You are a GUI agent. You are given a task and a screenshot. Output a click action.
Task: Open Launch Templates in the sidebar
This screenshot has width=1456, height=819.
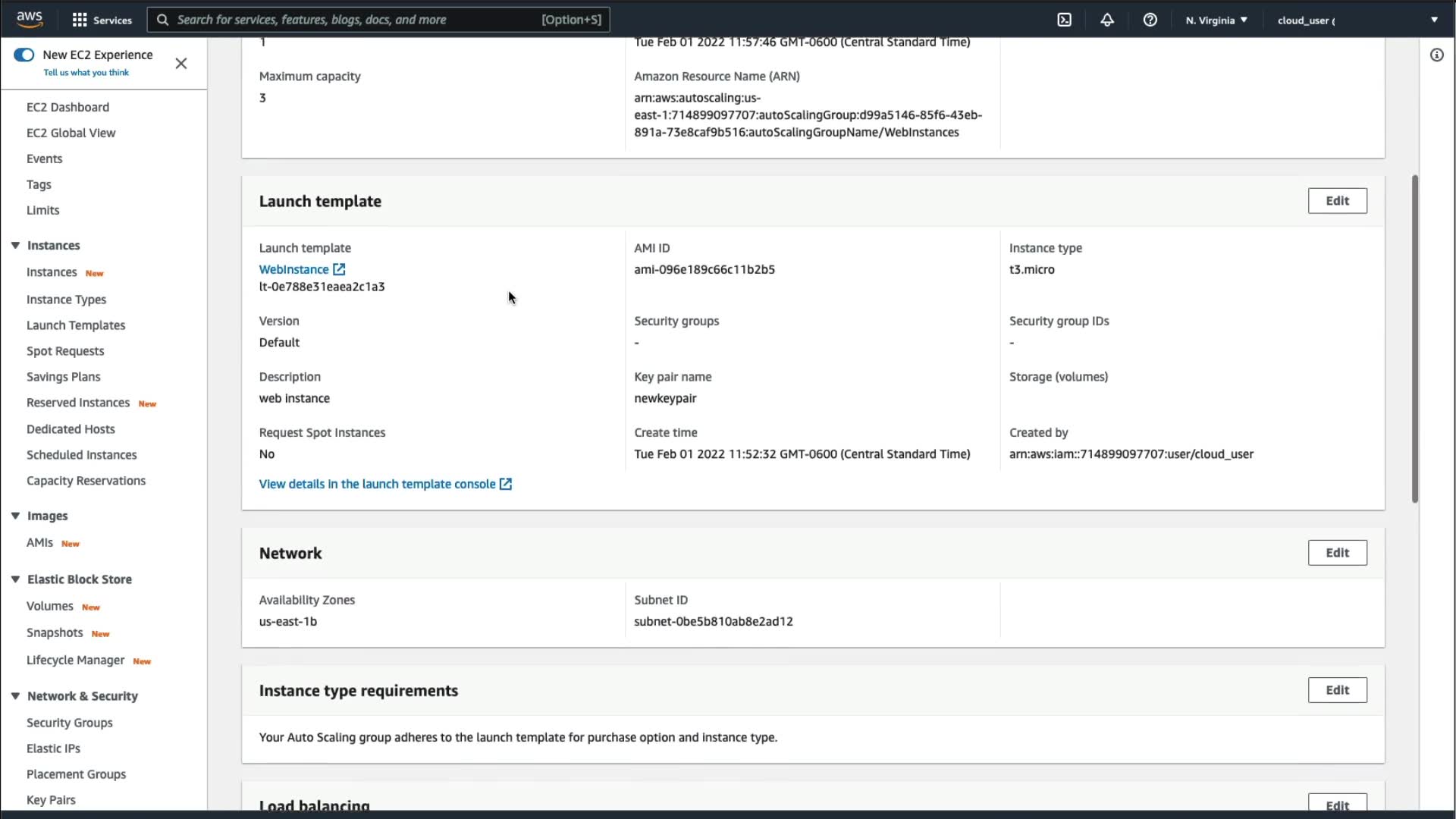pos(76,325)
